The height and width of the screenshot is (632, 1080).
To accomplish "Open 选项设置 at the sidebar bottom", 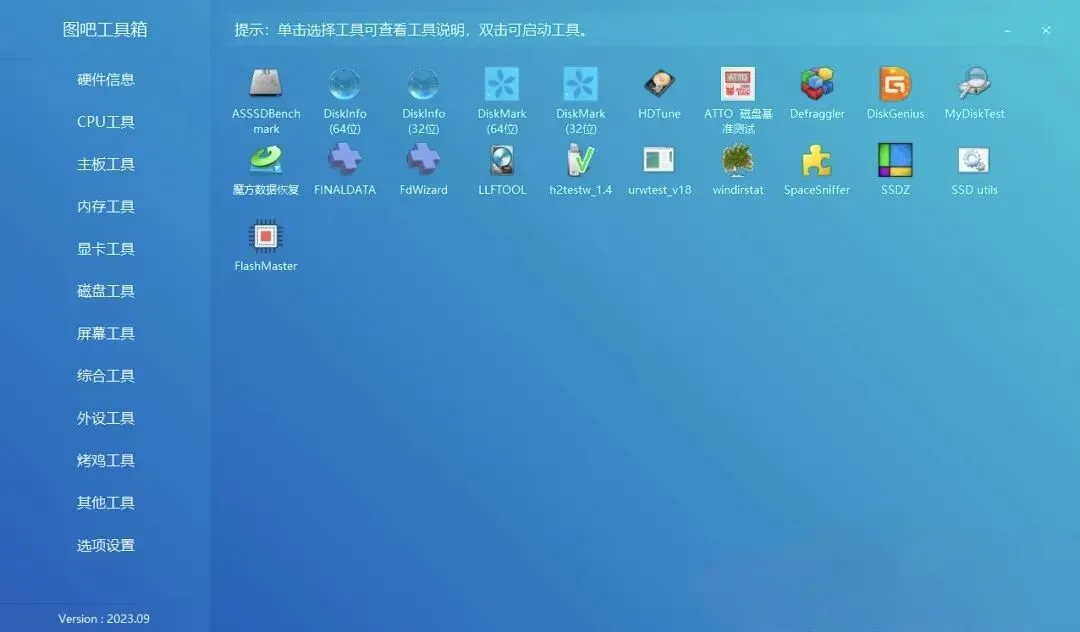I will click(x=105, y=545).
